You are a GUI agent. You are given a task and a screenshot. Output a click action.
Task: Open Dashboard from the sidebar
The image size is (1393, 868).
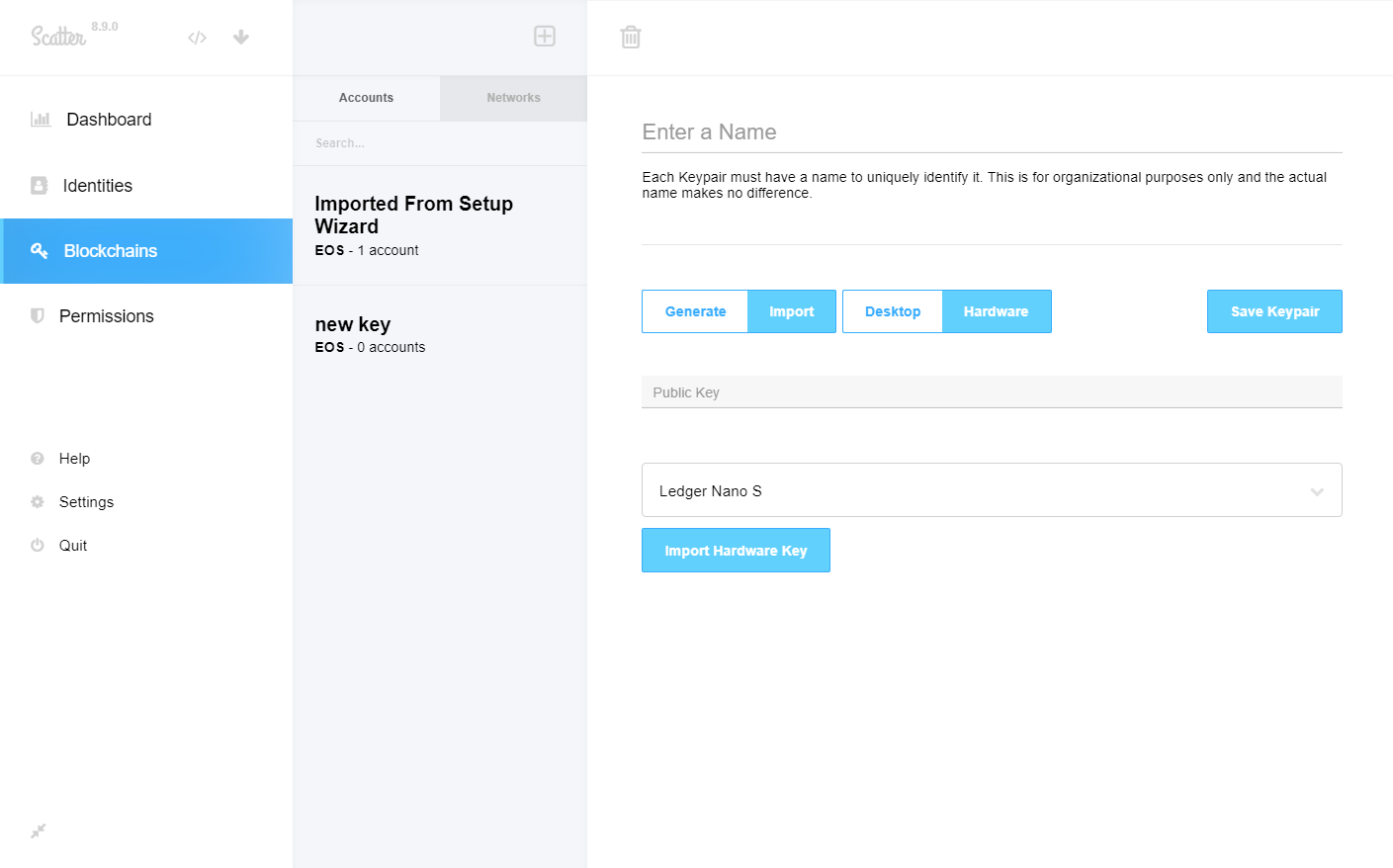click(109, 120)
